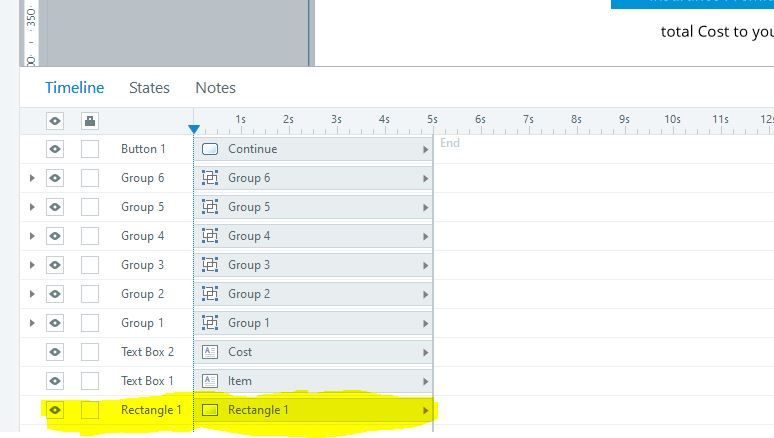
Task: Click the button shape icon on the Continue bar
Action: coord(210,149)
